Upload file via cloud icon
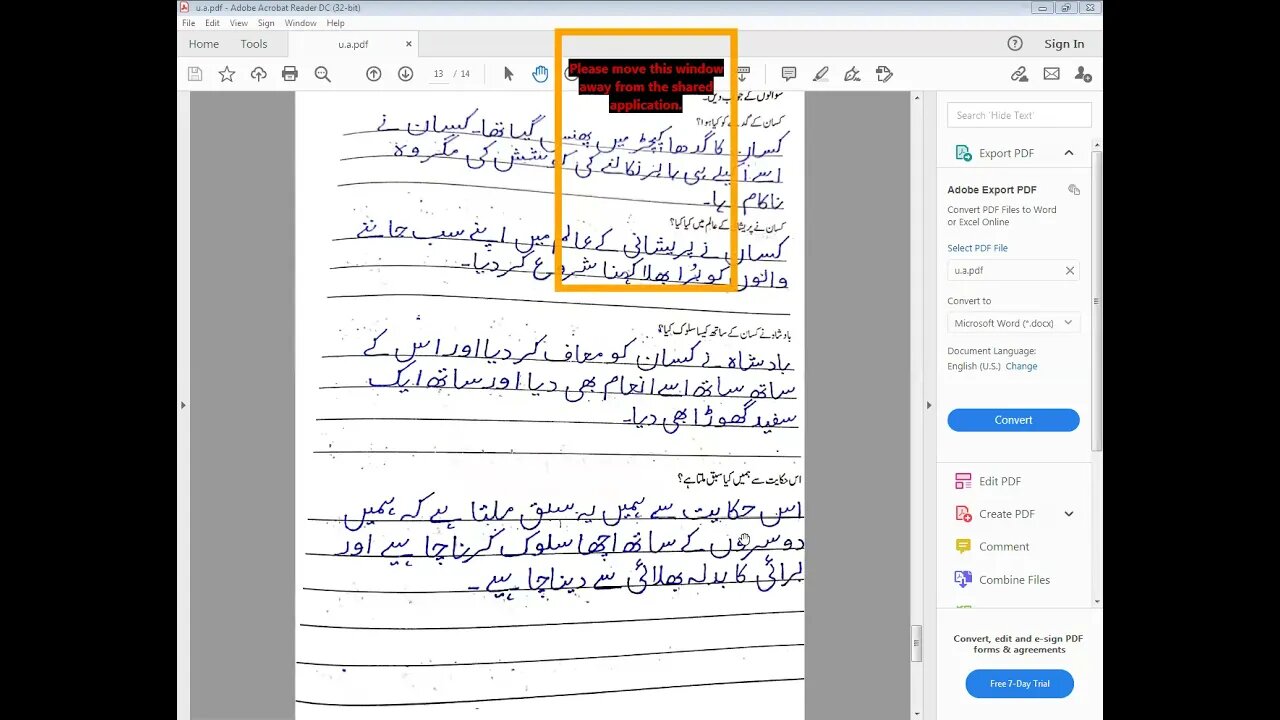The width and height of the screenshot is (1280, 720). click(258, 74)
